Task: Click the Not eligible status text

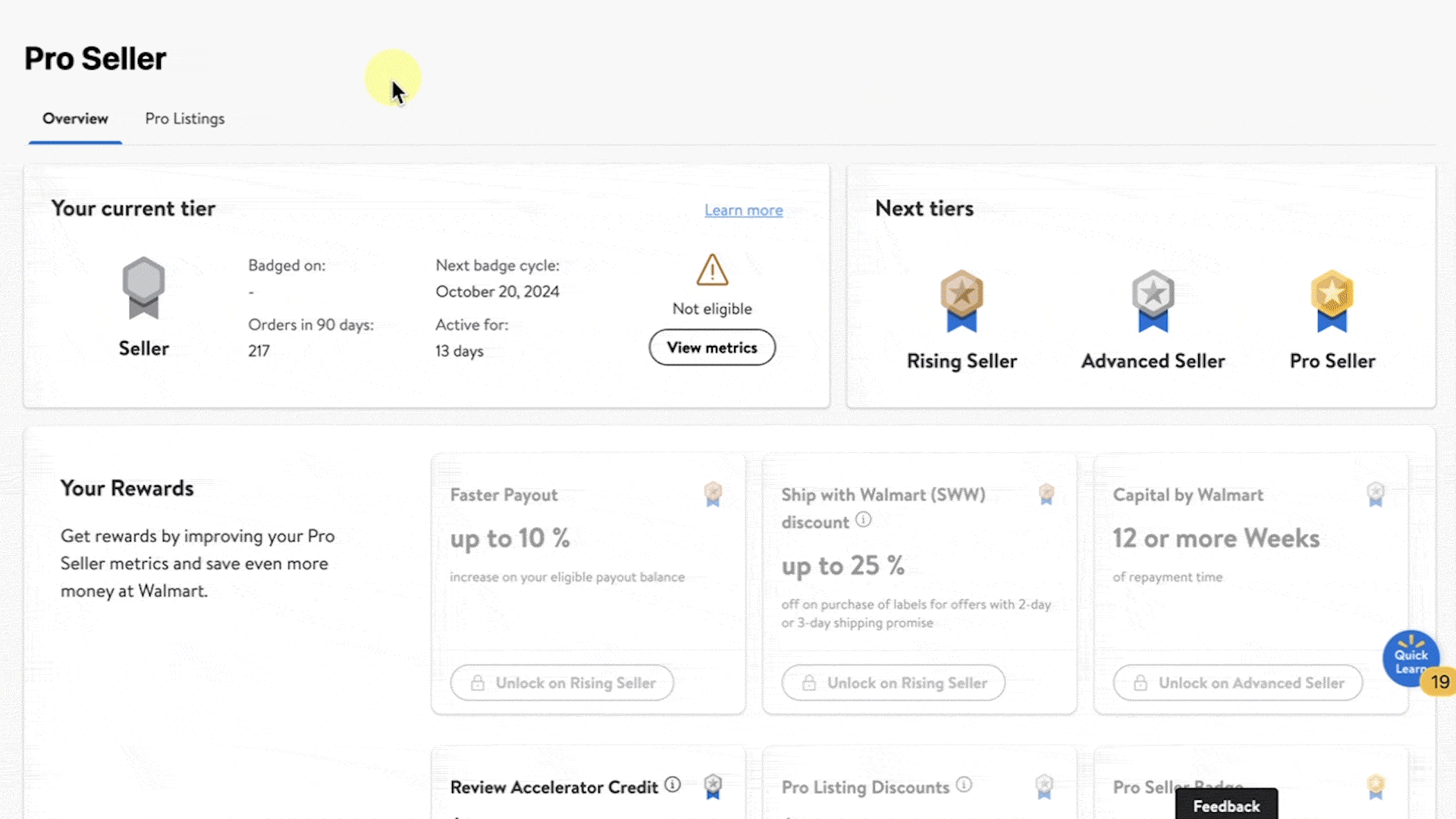Action: 712,309
